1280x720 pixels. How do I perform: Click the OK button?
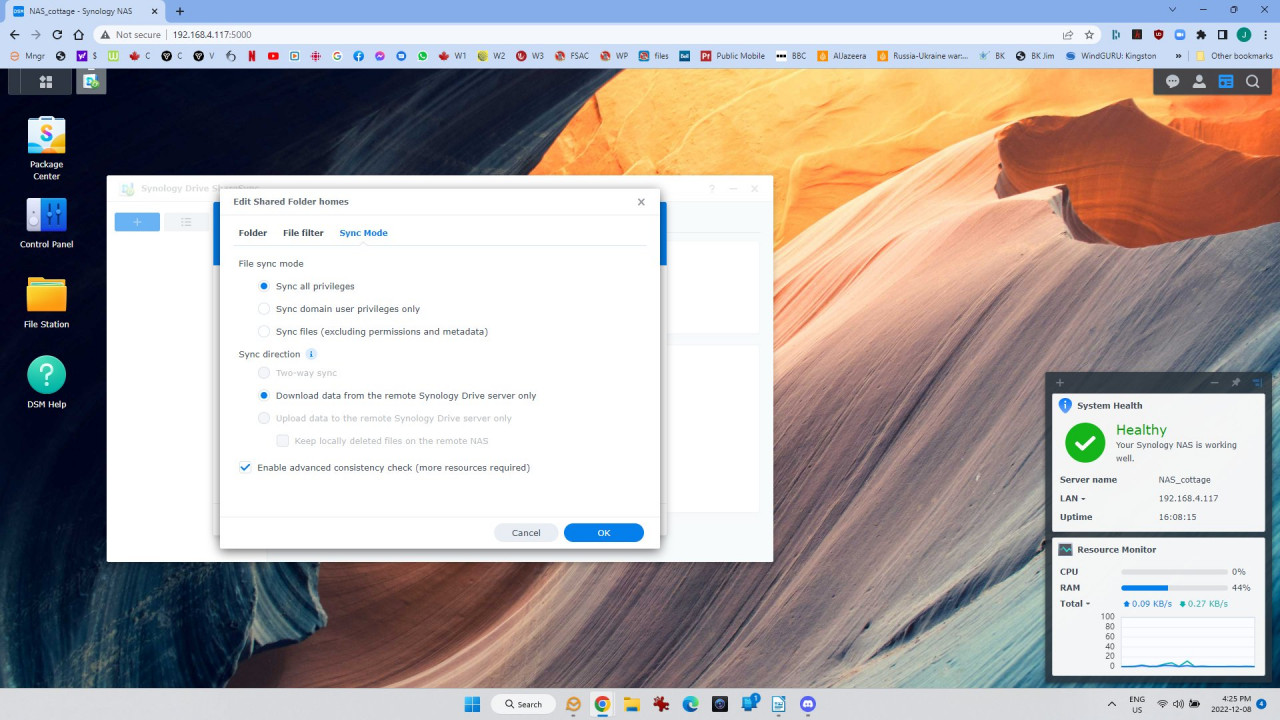pyautogui.click(x=603, y=533)
